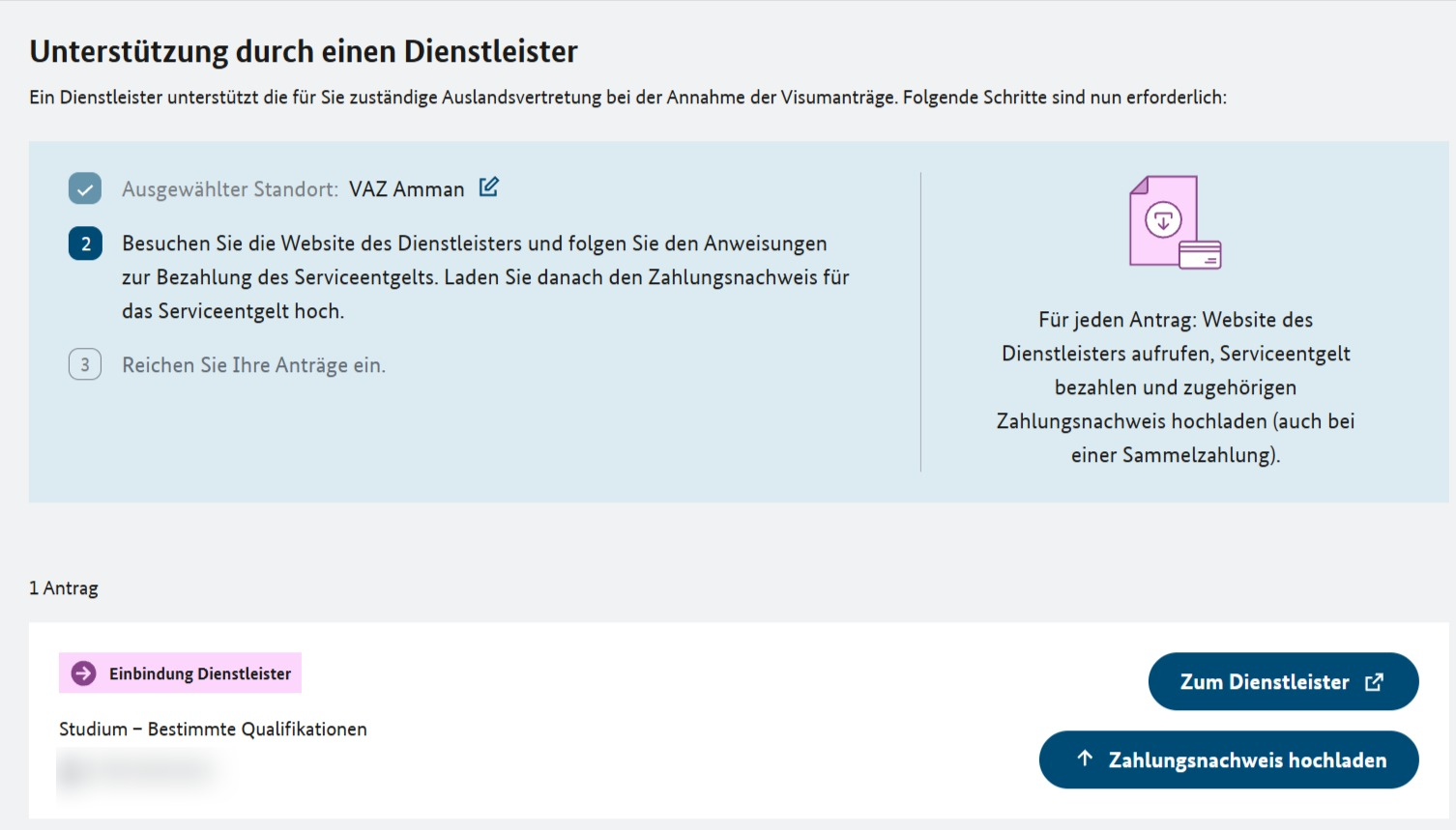Viewport: 1456px width, 830px height.
Task: Click the blurred applicant name under Studium
Action: pos(137,770)
